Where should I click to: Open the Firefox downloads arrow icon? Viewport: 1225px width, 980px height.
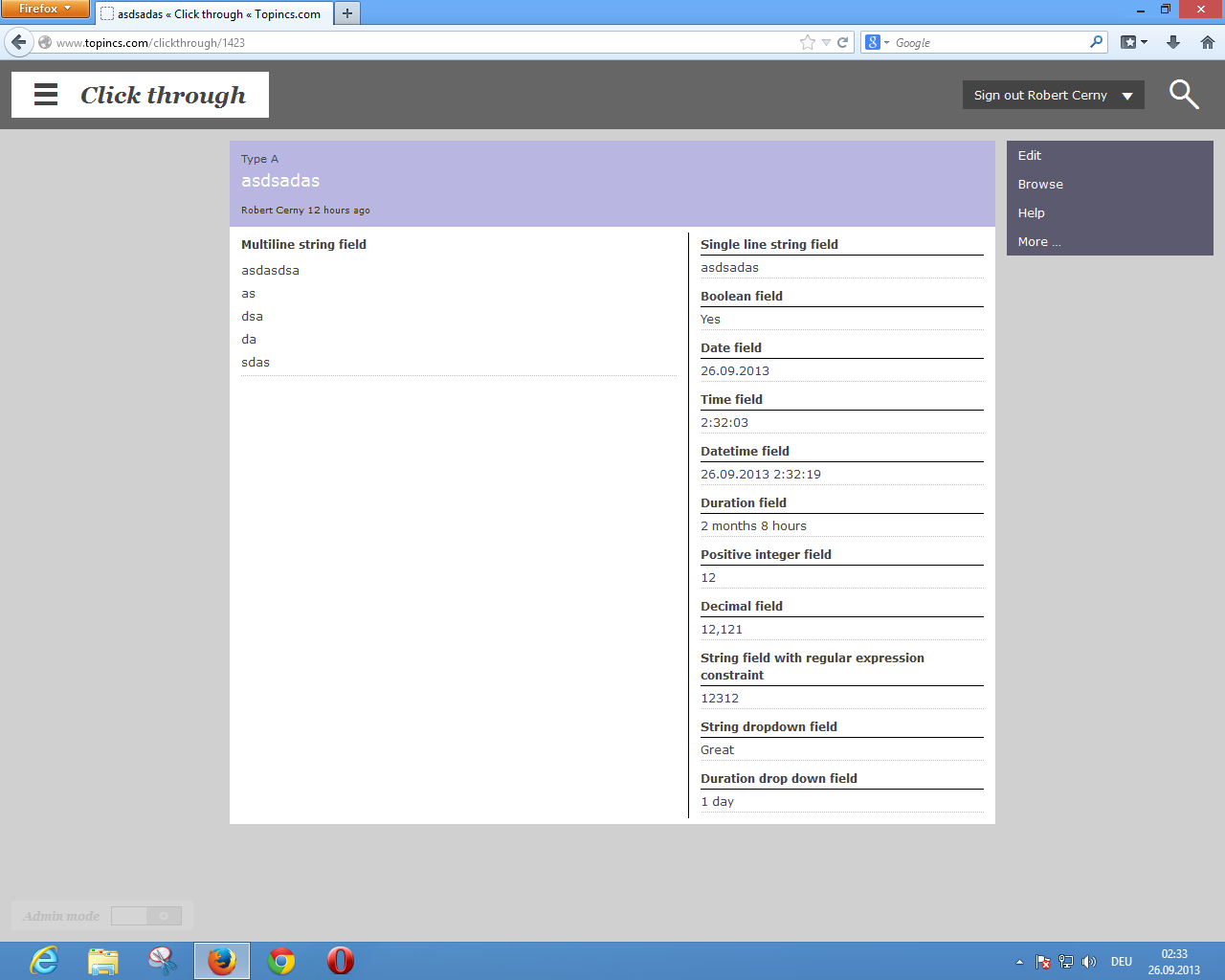tap(1173, 42)
